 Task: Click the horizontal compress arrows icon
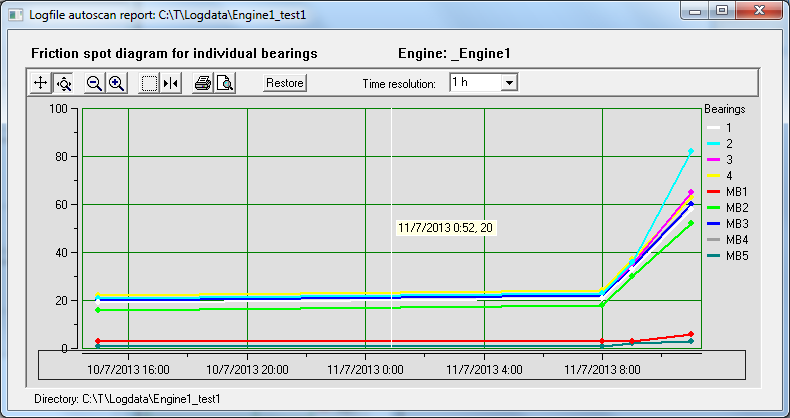(x=171, y=83)
